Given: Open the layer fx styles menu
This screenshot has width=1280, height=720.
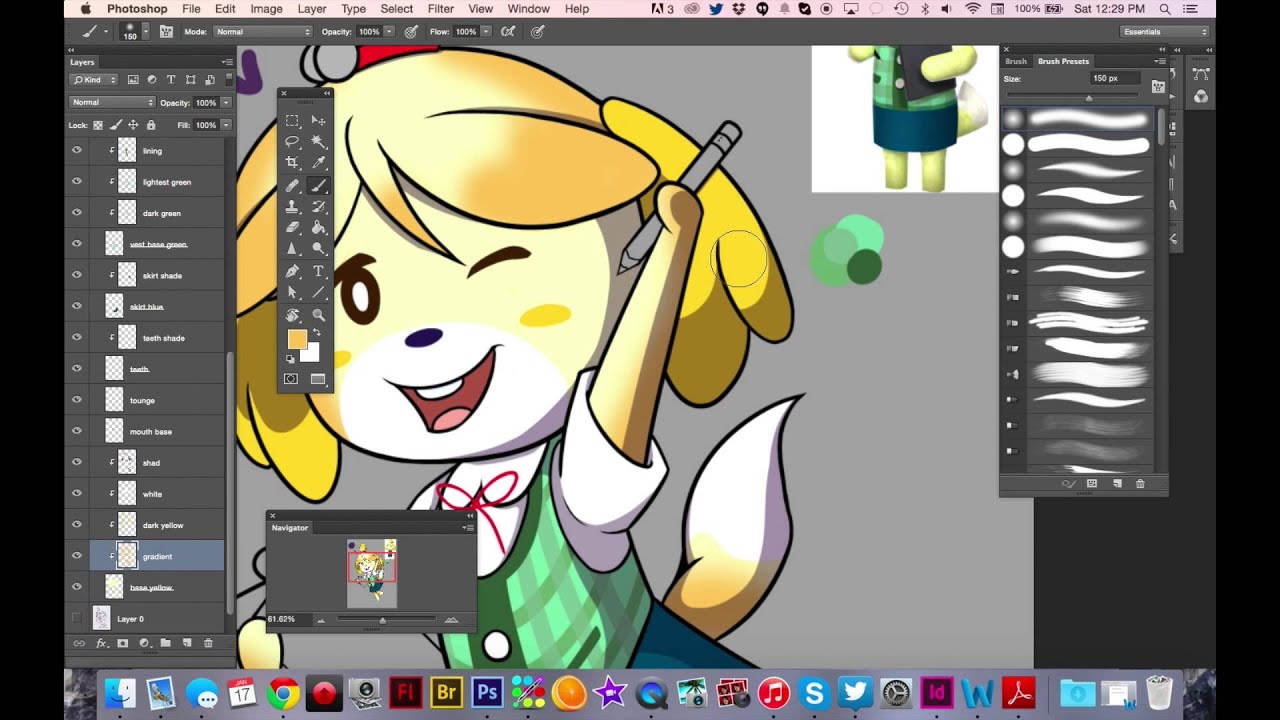Looking at the screenshot, I should (x=101, y=643).
